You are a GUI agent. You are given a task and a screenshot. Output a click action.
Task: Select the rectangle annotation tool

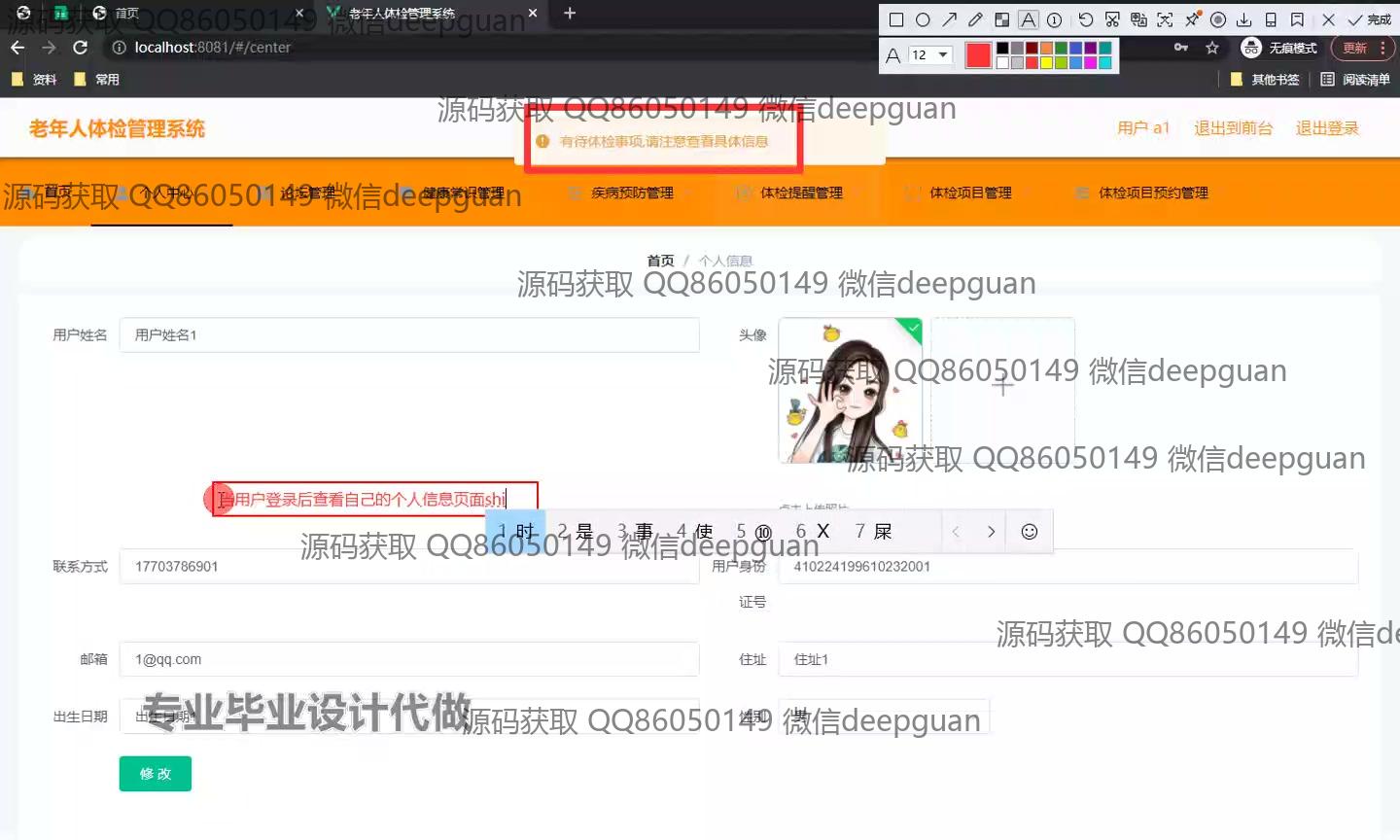[896, 19]
